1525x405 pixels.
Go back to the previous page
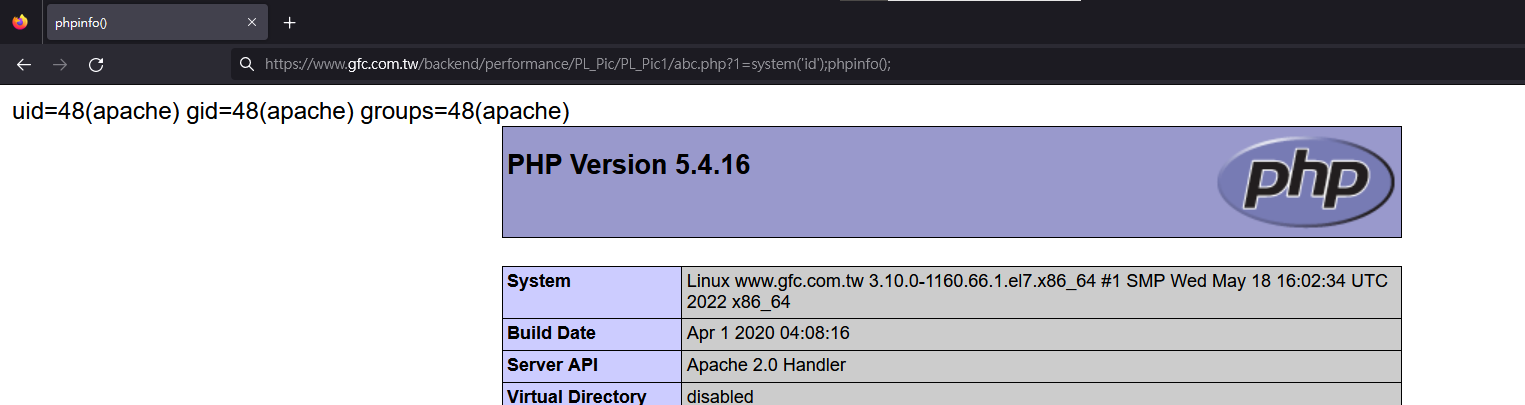point(24,64)
